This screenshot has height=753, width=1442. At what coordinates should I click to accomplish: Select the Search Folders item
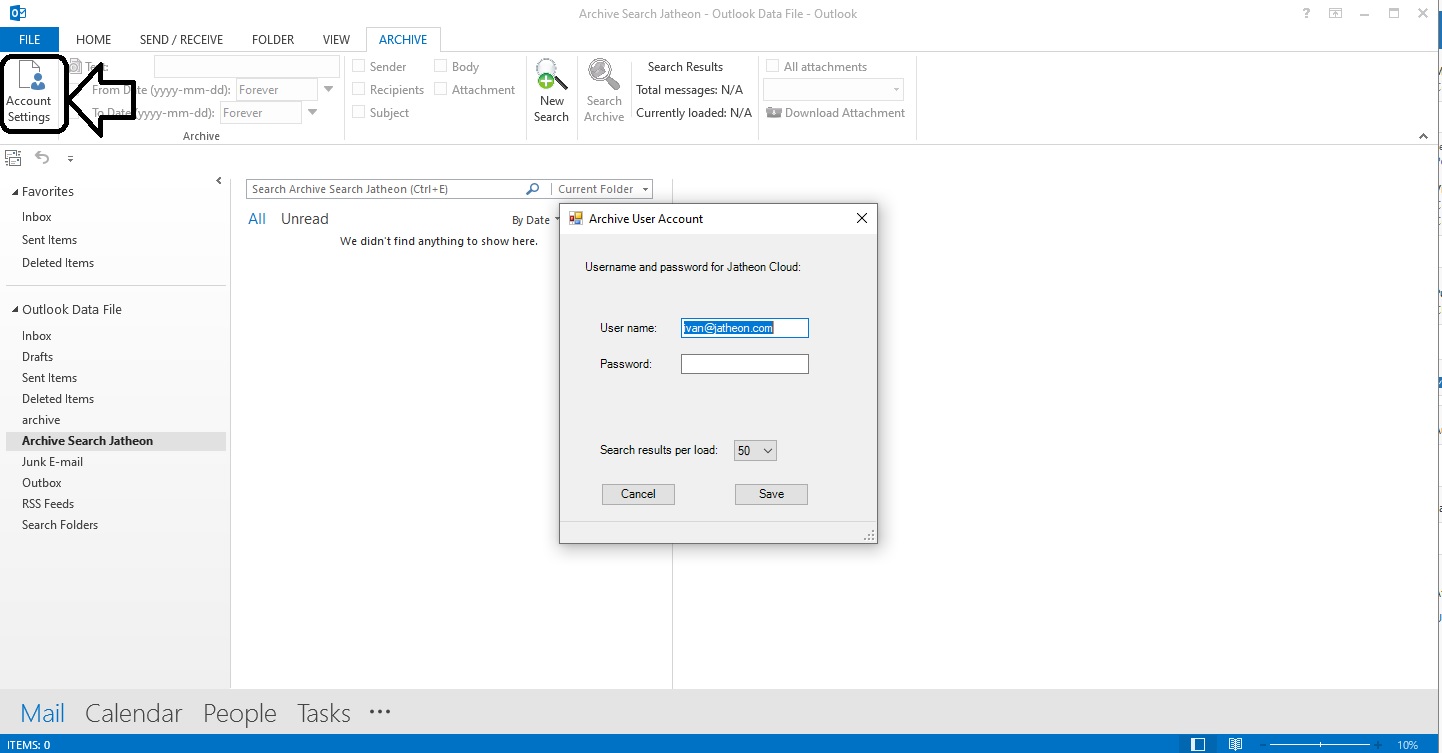(60, 525)
